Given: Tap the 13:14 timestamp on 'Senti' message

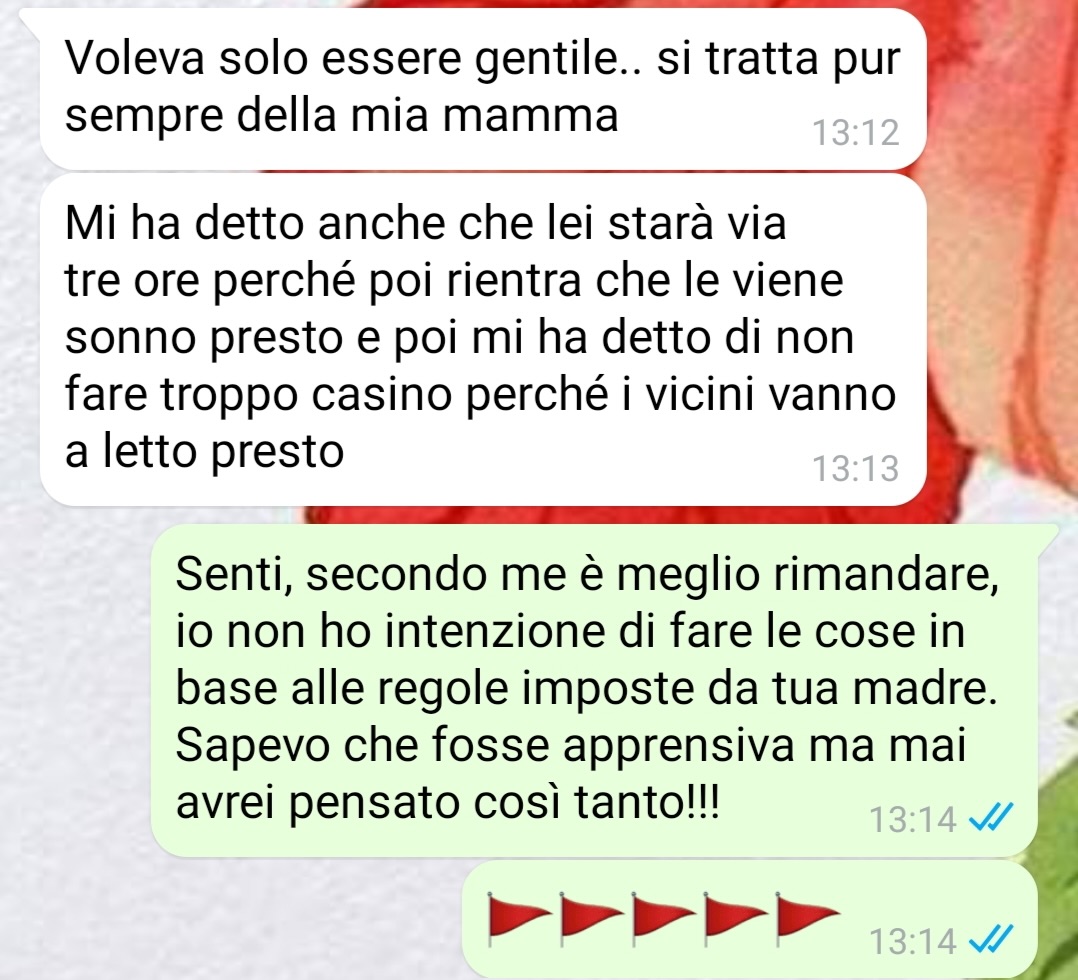Looking at the screenshot, I should click(913, 818).
